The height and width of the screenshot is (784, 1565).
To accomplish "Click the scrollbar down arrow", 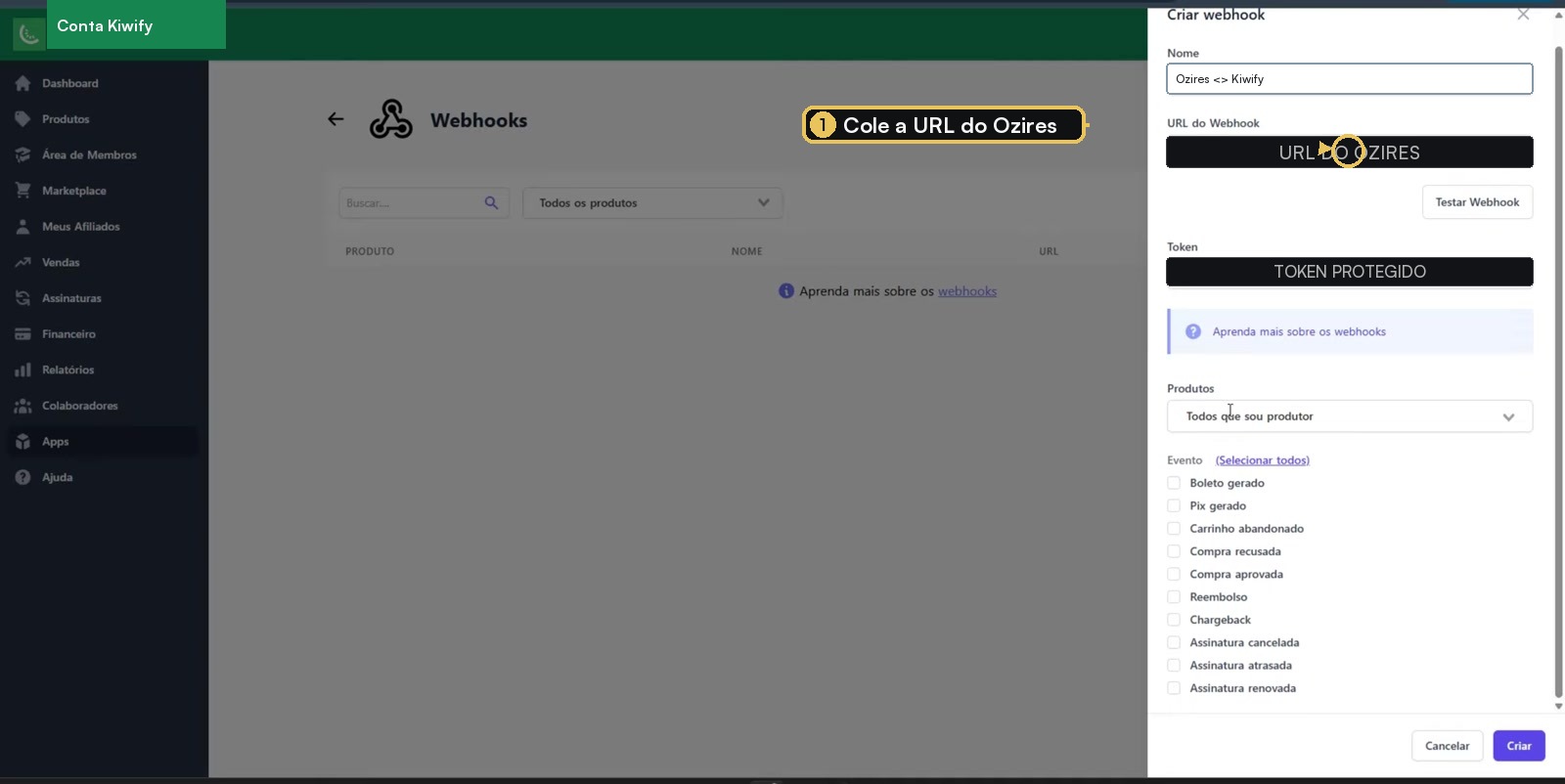I will 1559,706.
